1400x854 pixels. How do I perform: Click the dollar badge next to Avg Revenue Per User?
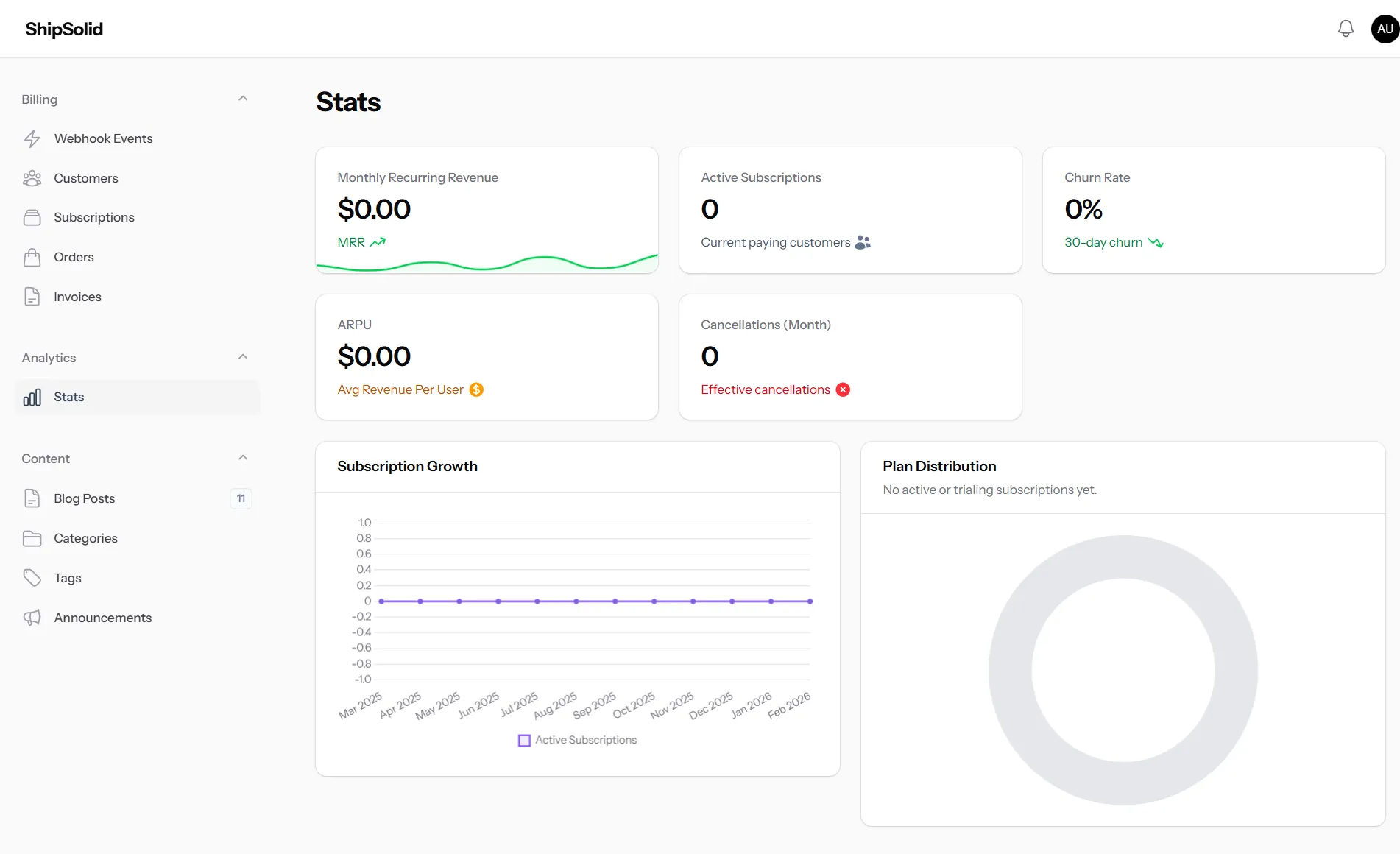tap(476, 389)
